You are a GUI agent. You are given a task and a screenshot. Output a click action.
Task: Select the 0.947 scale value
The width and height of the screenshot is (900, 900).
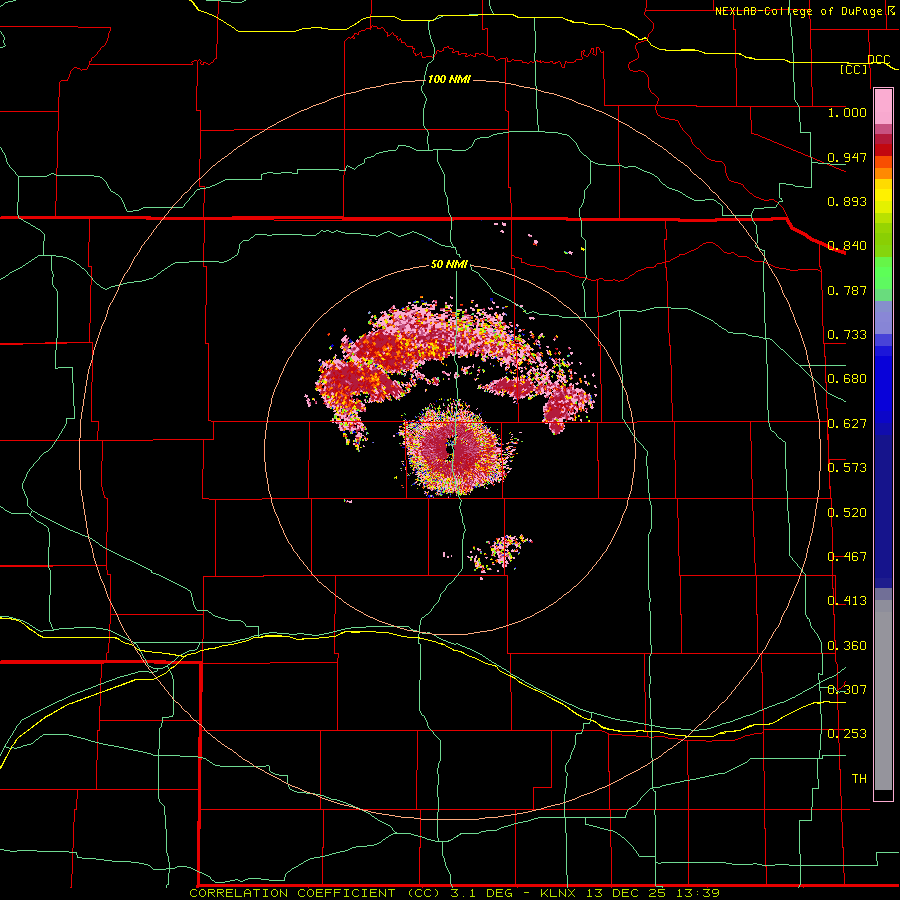tap(847, 157)
